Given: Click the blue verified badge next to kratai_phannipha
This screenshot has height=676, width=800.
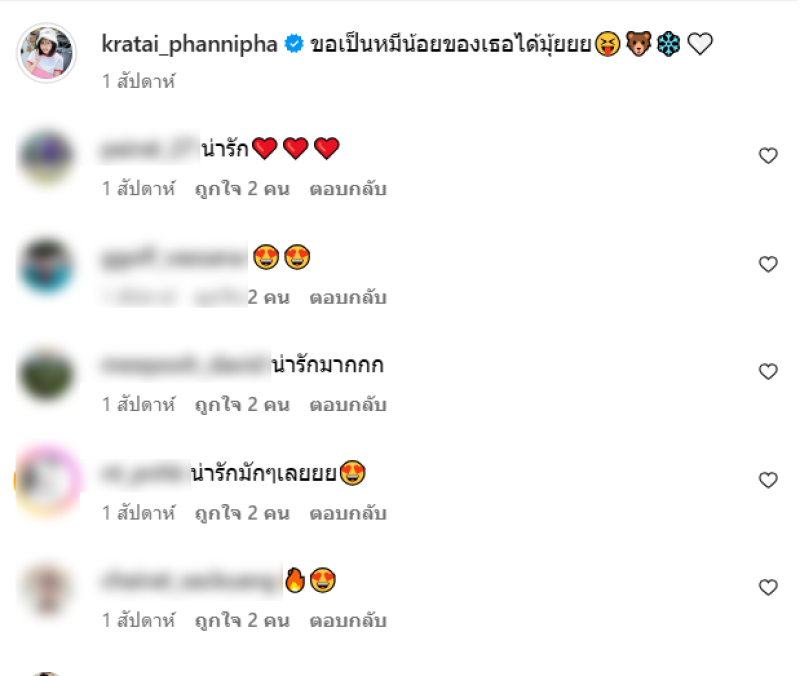Looking at the screenshot, I should tap(294, 43).
